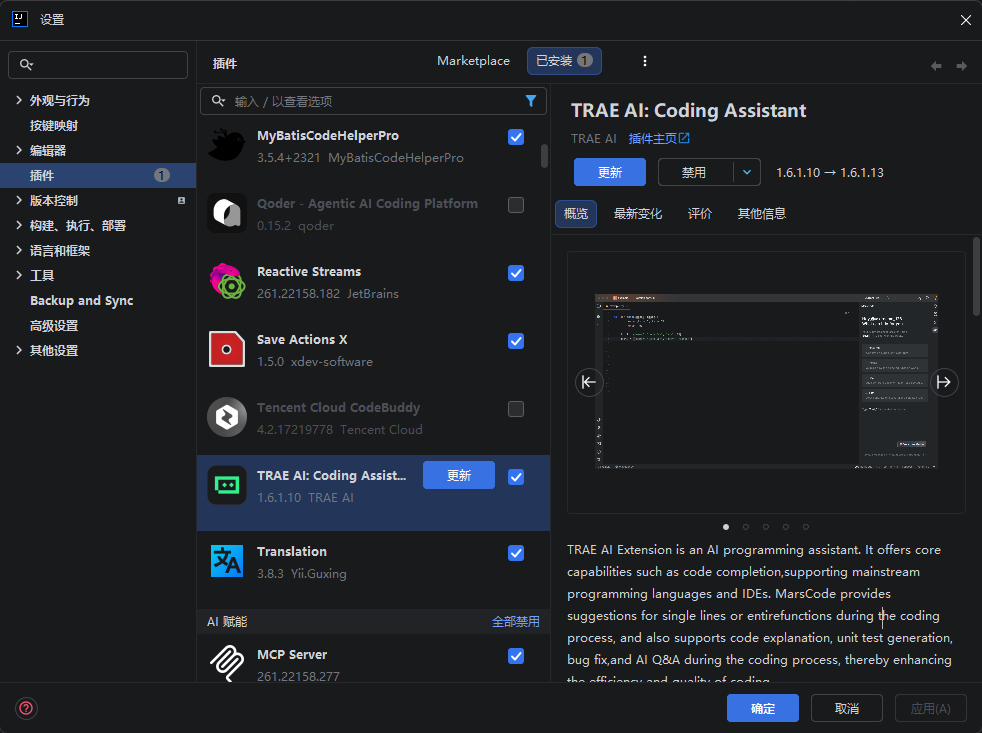982x733 pixels.
Task: Open the 评价 reviews tab
Action: click(x=700, y=214)
